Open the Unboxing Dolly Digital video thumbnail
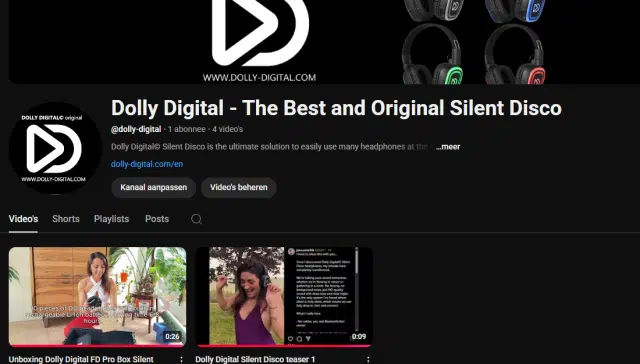This screenshot has height=364, width=640. [98, 297]
